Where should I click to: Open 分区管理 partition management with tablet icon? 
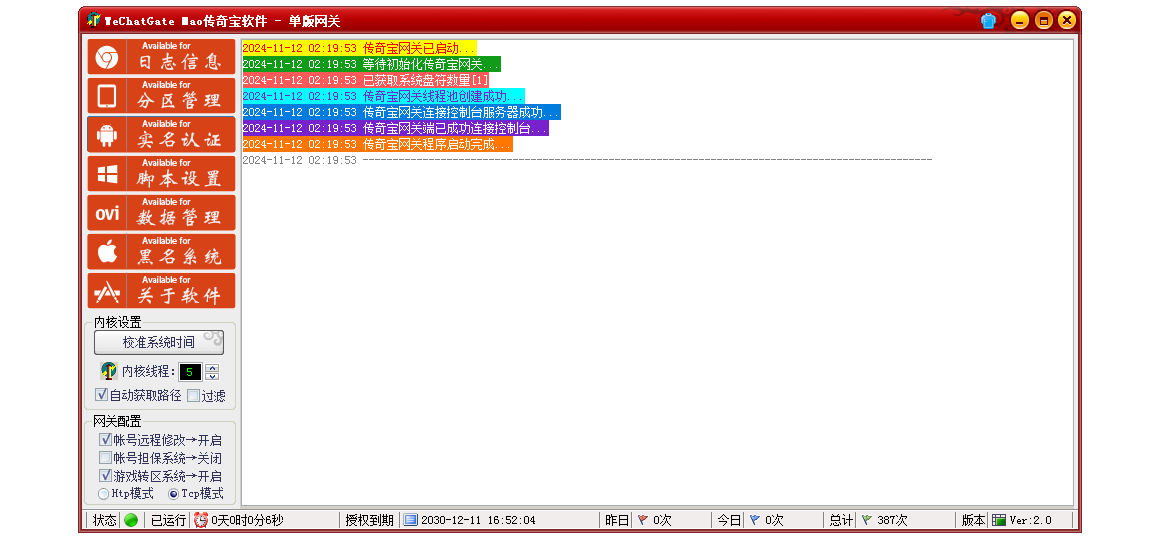coord(161,96)
